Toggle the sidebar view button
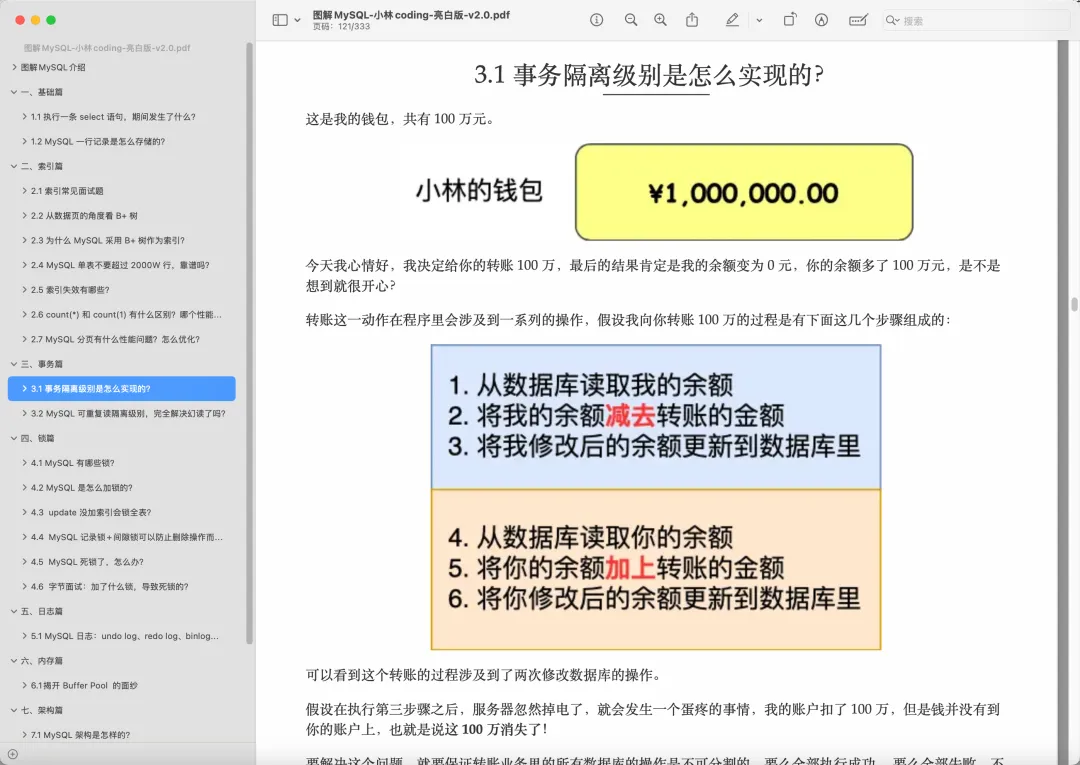The height and width of the screenshot is (765, 1080). click(280, 20)
